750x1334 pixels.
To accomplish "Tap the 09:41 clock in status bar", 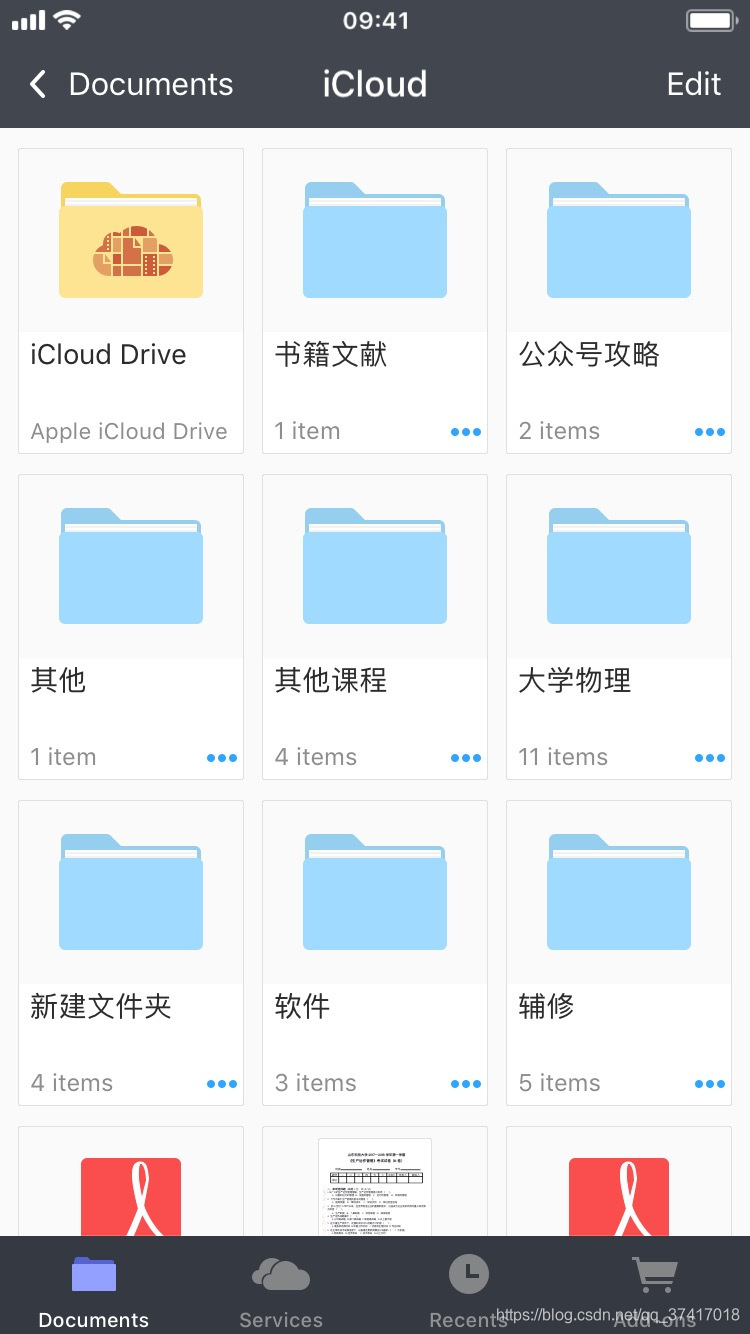I will [x=376, y=20].
